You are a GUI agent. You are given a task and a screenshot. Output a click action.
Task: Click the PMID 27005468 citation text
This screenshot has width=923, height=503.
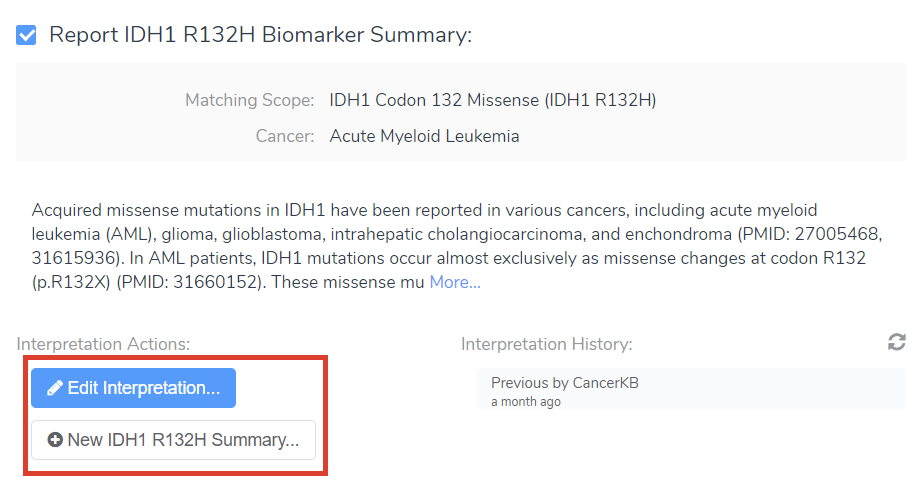click(810, 234)
